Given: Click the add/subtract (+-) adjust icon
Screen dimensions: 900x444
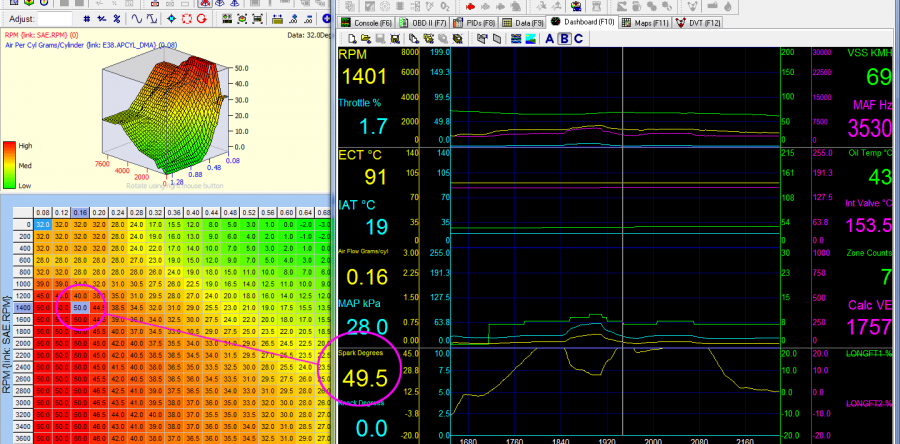Looking at the screenshot, I should 102,18.
